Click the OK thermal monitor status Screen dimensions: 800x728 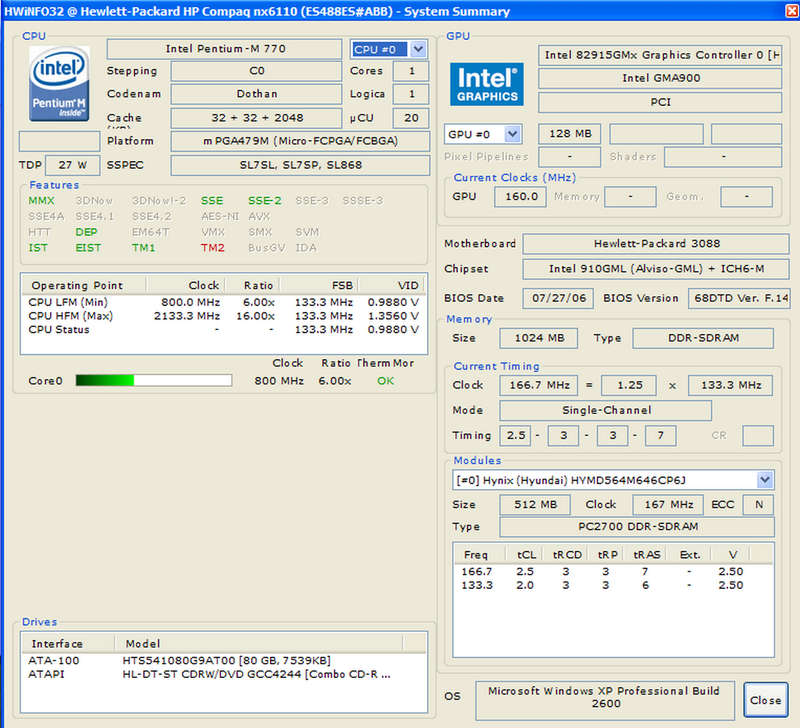pos(386,381)
